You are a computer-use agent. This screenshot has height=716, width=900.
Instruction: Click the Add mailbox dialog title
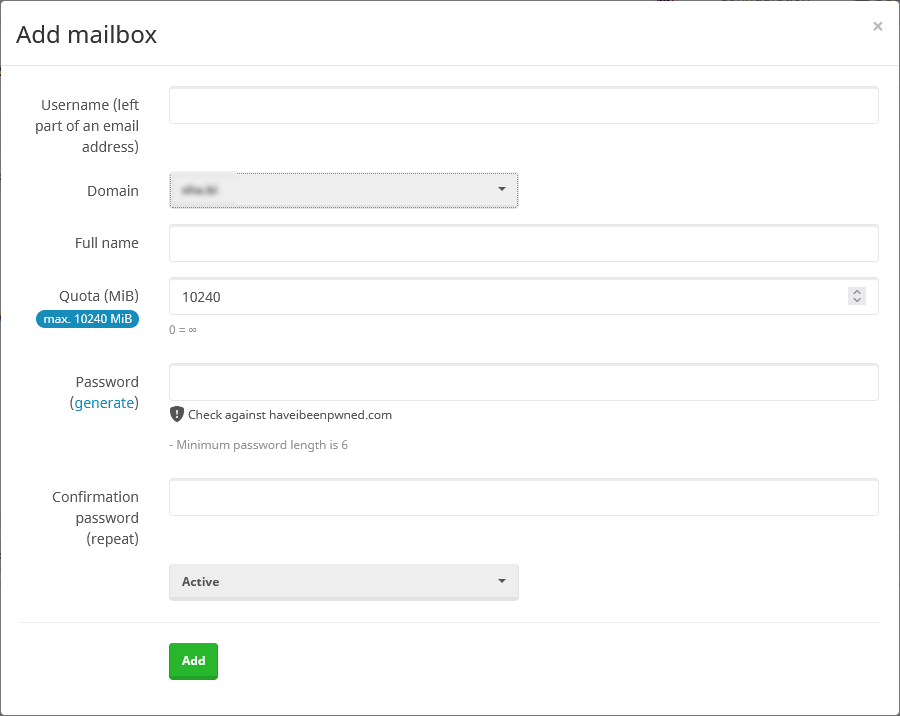87,35
